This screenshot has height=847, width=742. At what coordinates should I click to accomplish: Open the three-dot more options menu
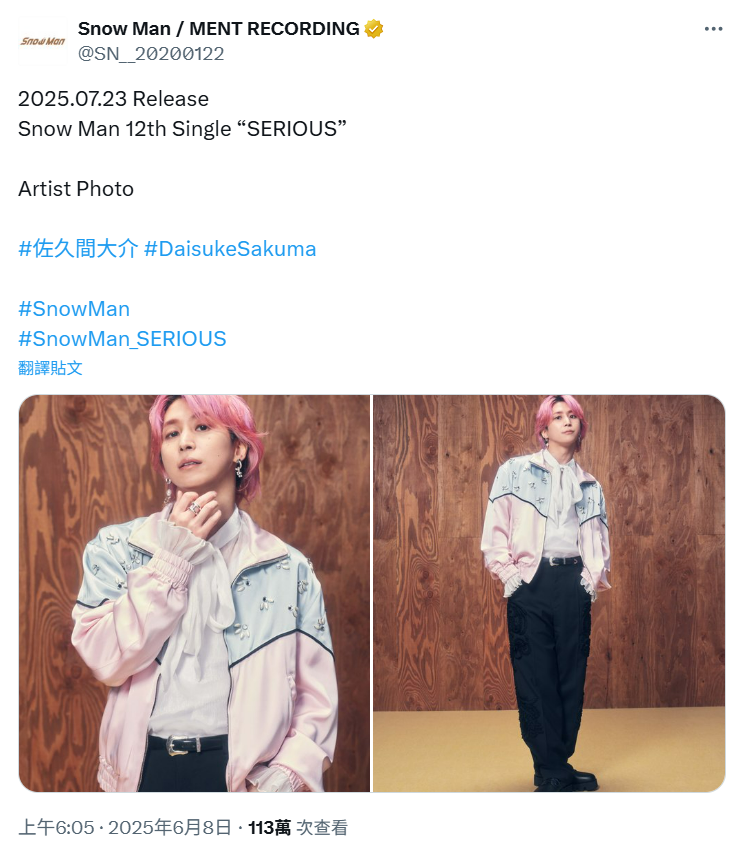tap(713, 29)
